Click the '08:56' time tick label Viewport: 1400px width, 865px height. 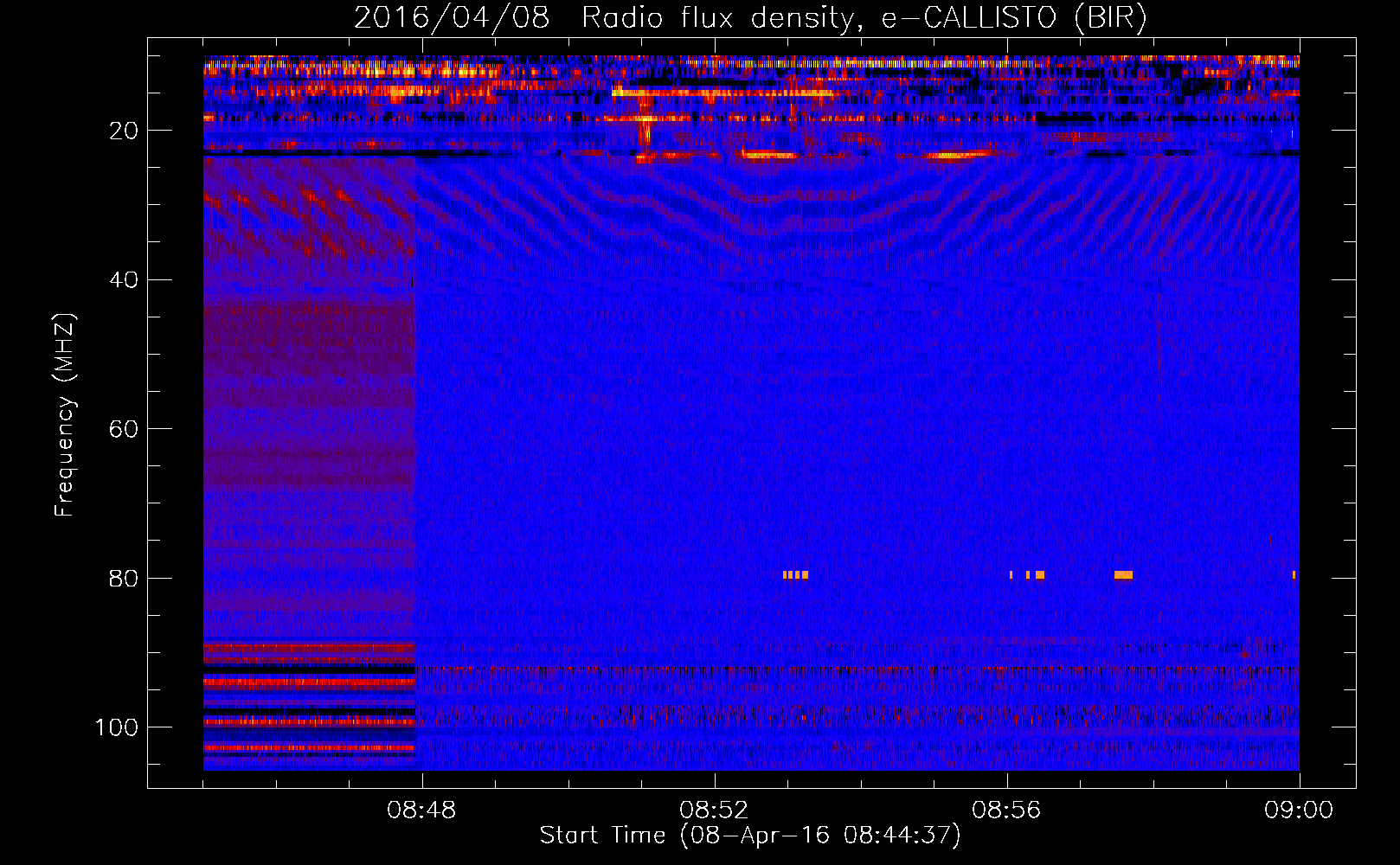point(1006,811)
